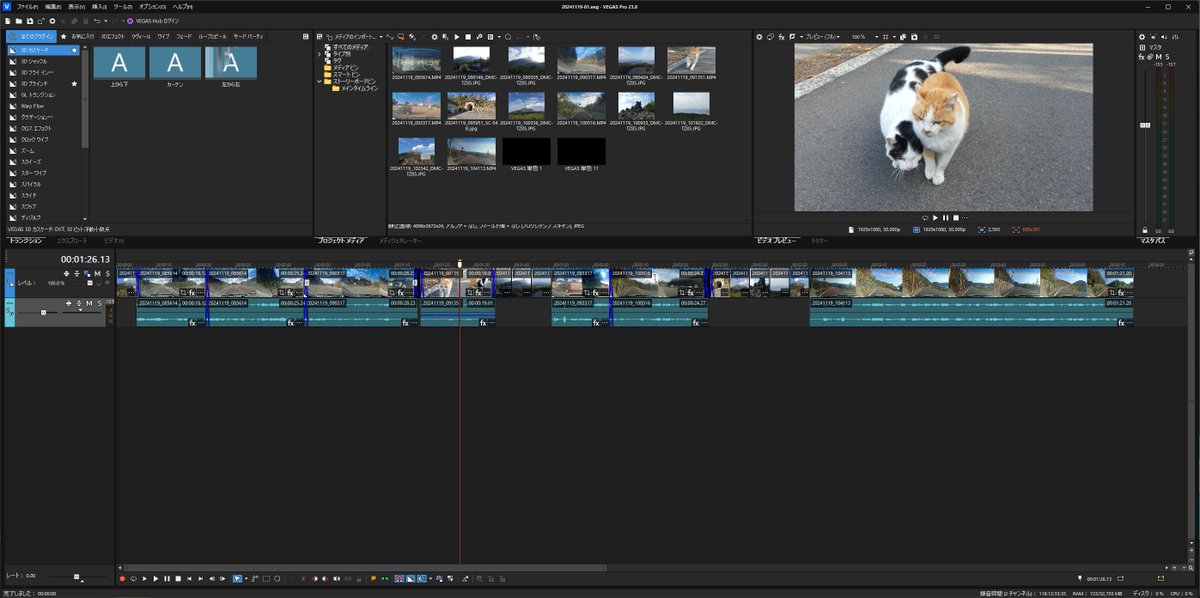The image size is (1200, 598).
Task: Toggle Auto Ripple in timeline toolbar
Action: (x=421, y=578)
